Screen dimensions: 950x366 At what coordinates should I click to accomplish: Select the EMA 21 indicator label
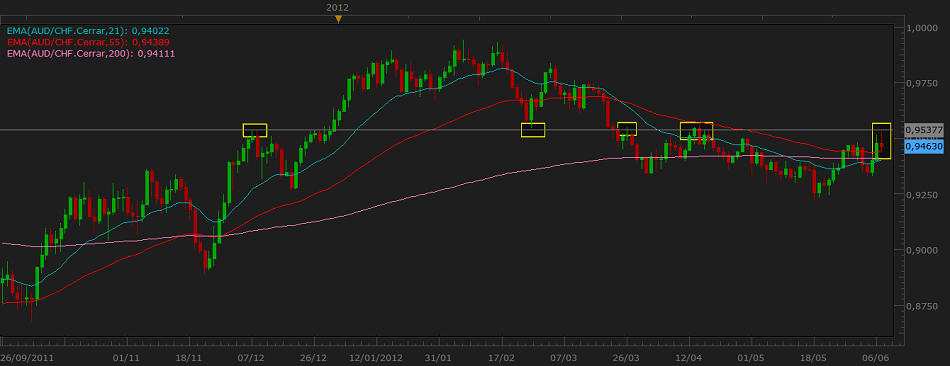click(x=88, y=31)
